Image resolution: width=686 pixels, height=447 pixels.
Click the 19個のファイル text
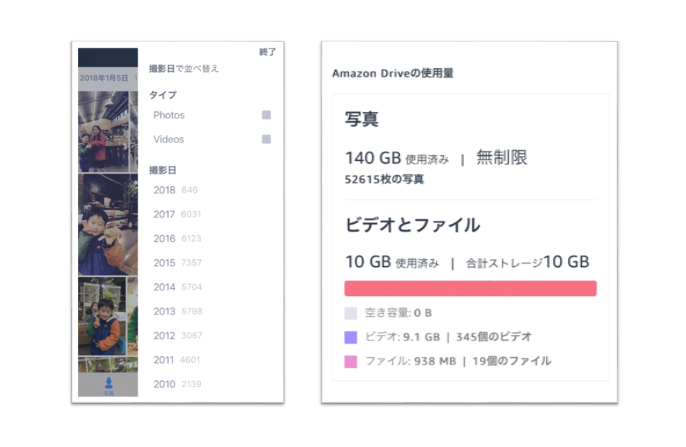click(511, 361)
